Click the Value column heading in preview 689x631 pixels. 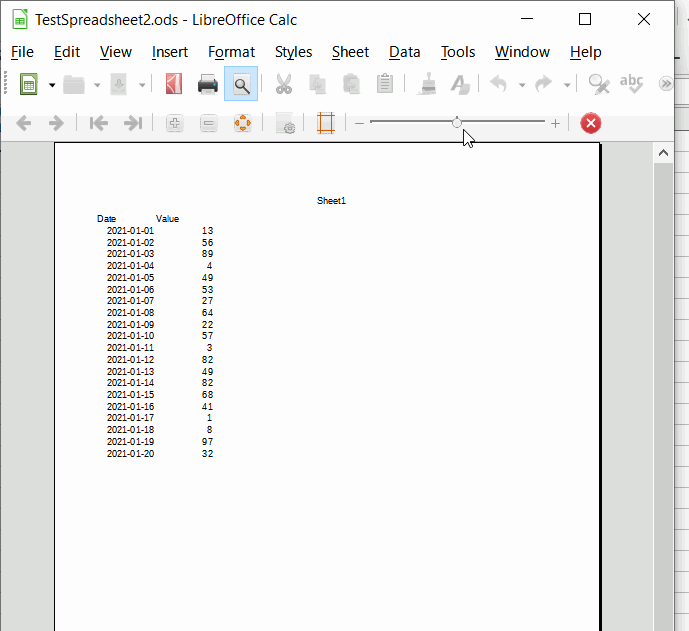[167, 219]
